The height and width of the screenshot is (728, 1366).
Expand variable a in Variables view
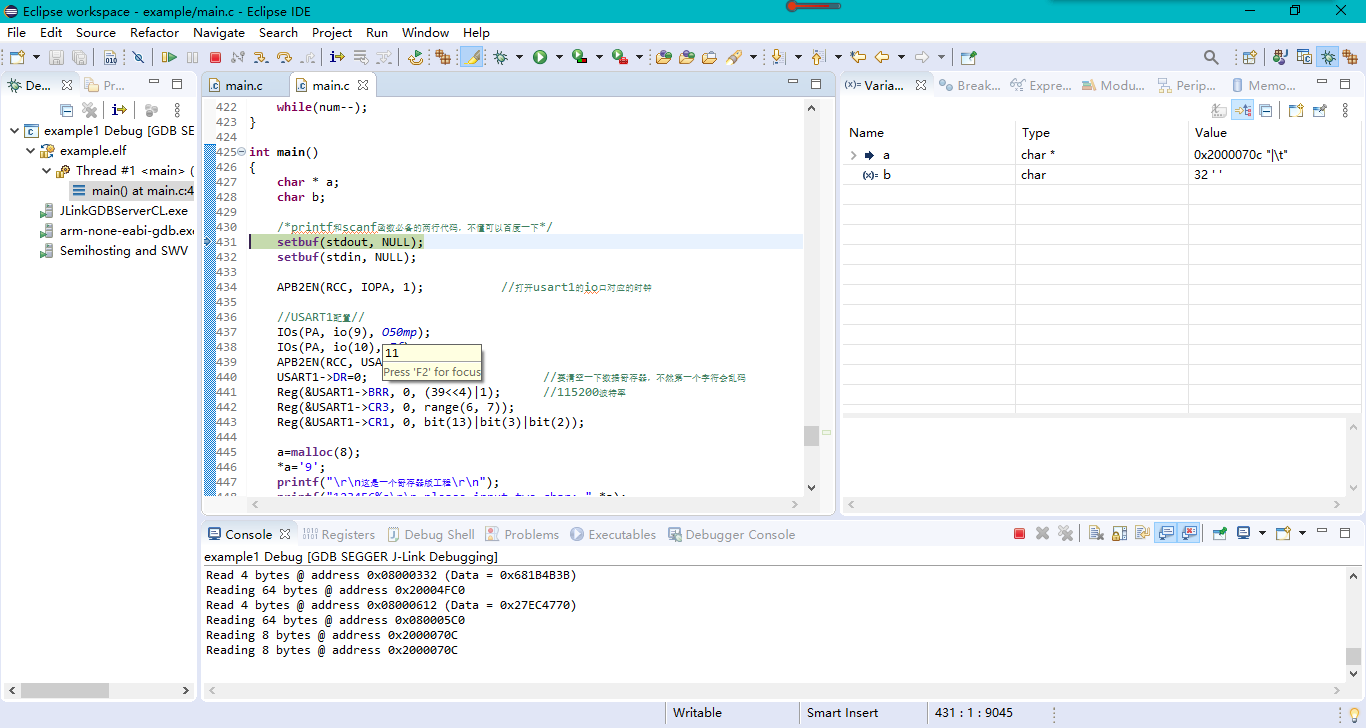(x=853, y=155)
